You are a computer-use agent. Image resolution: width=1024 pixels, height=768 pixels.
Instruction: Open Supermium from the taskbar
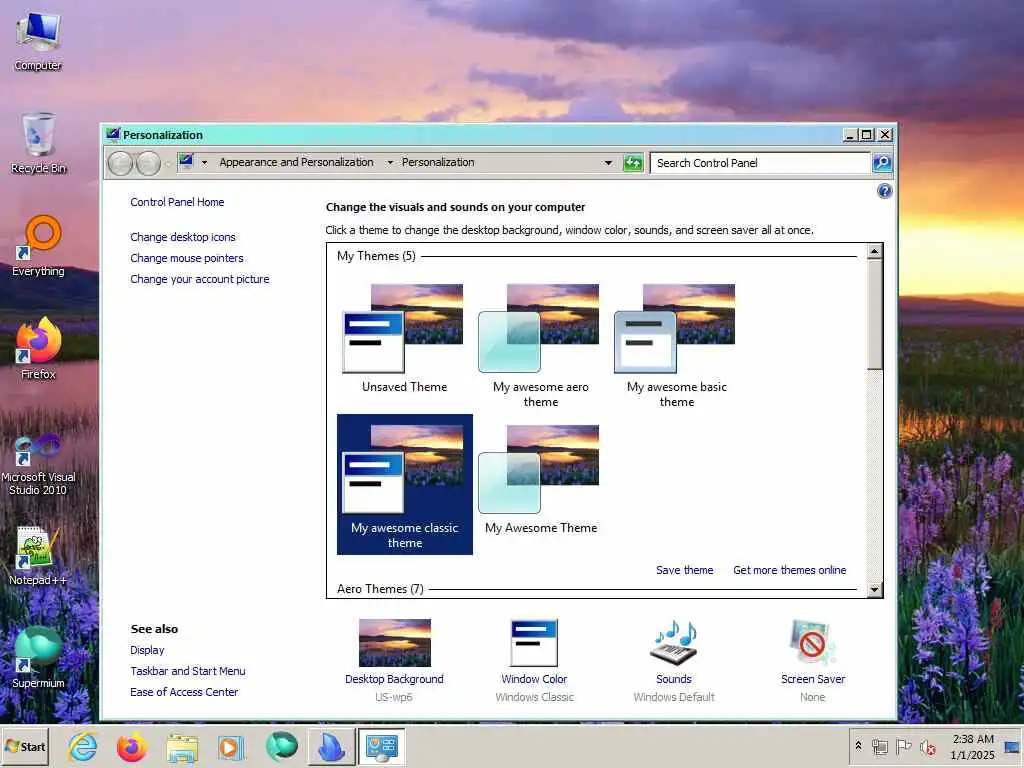click(x=281, y=747)
